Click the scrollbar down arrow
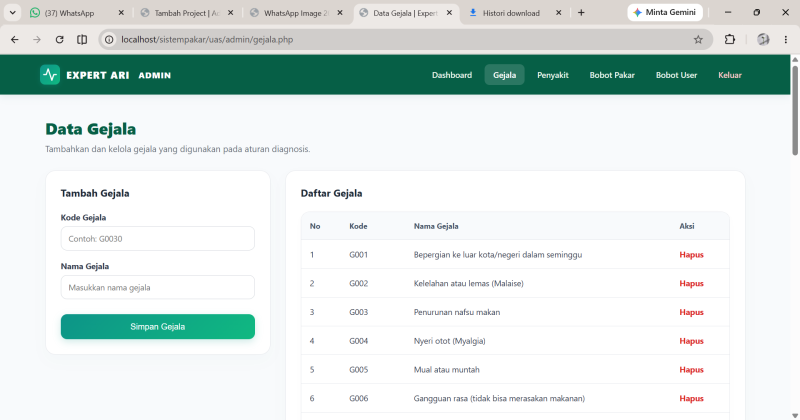800x420 pixels. tap(795, 415)
